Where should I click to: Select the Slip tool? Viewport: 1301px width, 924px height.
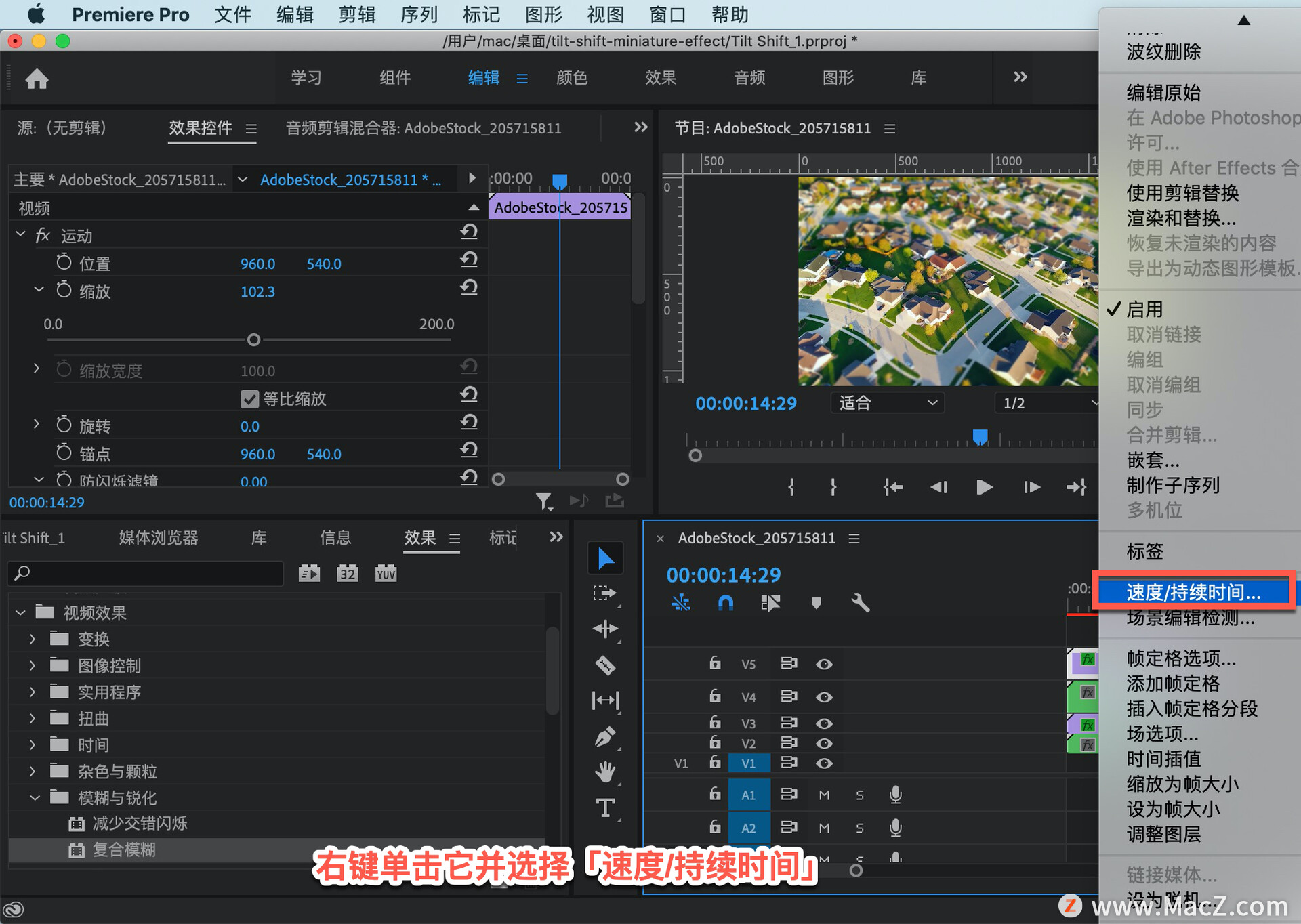[x=605, y=700]
